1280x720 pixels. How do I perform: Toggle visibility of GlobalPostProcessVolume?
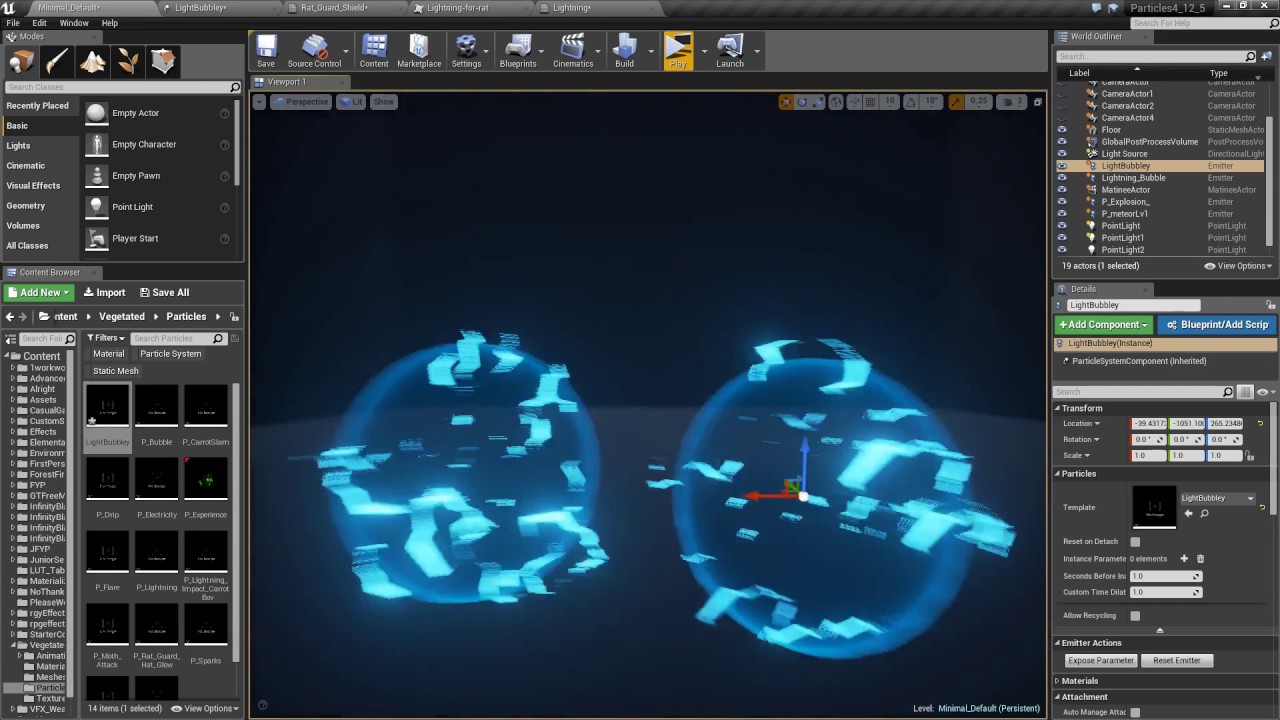pos(1062,142)
